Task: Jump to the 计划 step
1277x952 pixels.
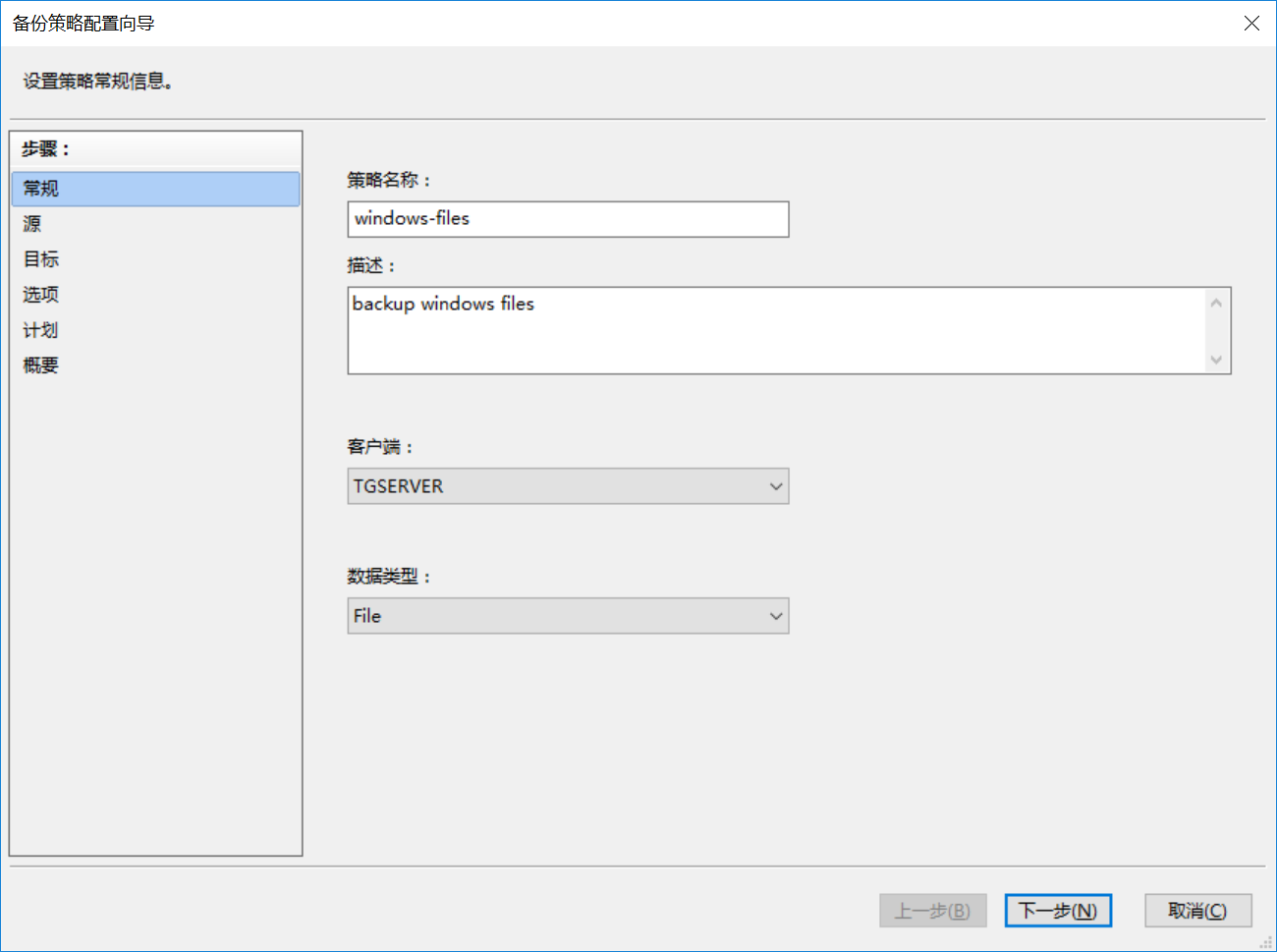Action: pyautogui.click(x=41, y=330)
